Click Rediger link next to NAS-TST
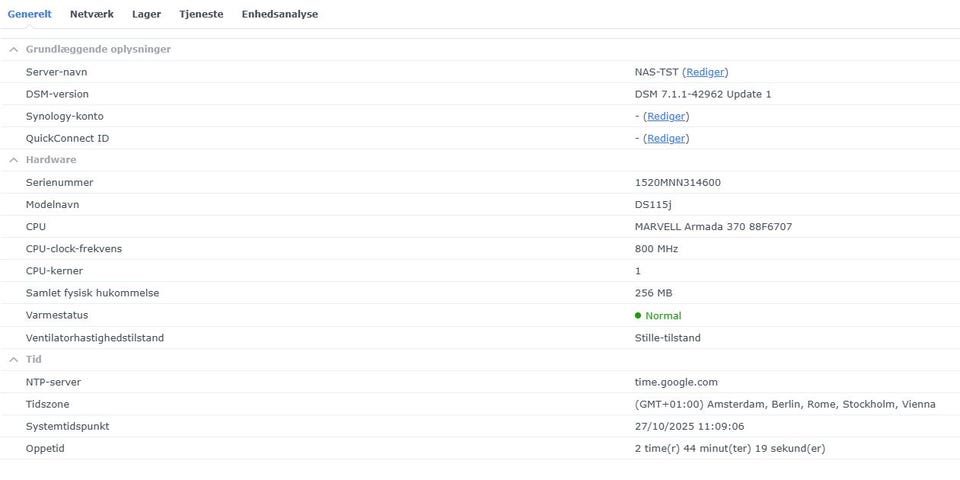The height and width of the screenshot is (480, 960). point(706,72)
